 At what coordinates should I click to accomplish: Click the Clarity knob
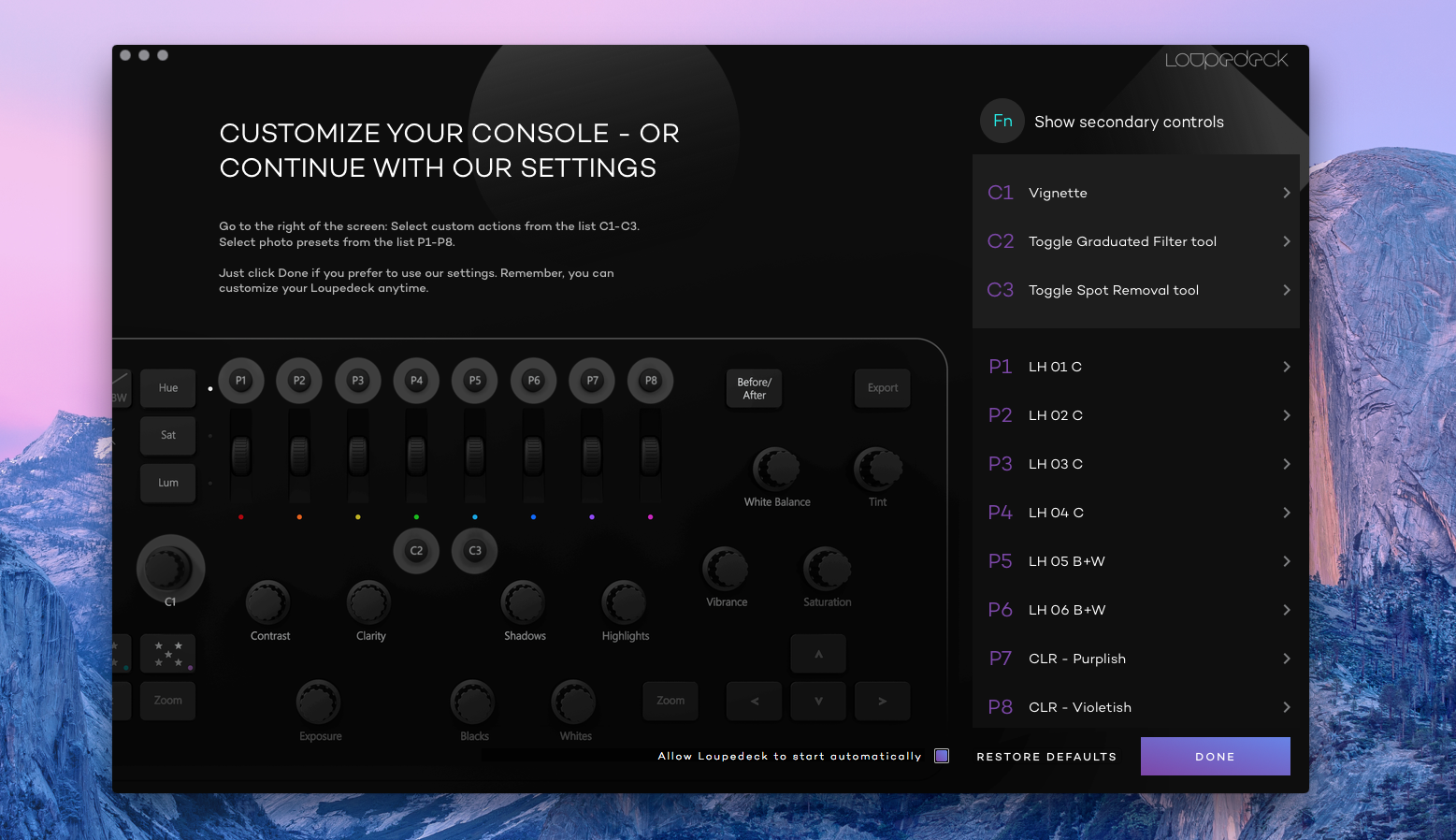tap(368, 603)
